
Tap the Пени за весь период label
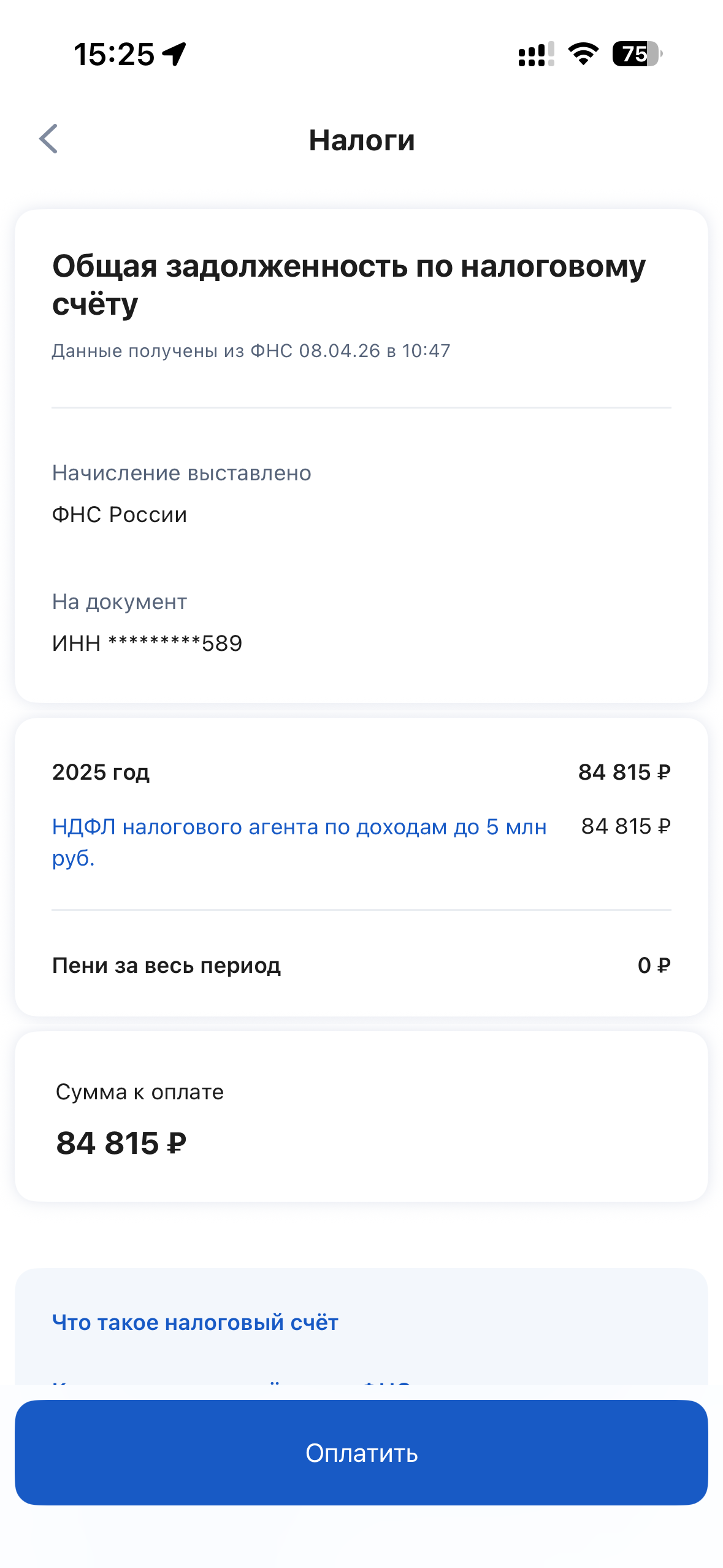click(x=166, y=966)
